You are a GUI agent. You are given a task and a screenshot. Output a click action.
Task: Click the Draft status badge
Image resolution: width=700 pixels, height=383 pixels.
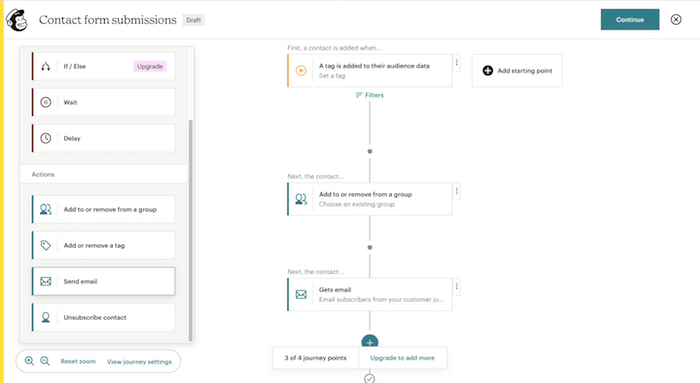[193, 20]
